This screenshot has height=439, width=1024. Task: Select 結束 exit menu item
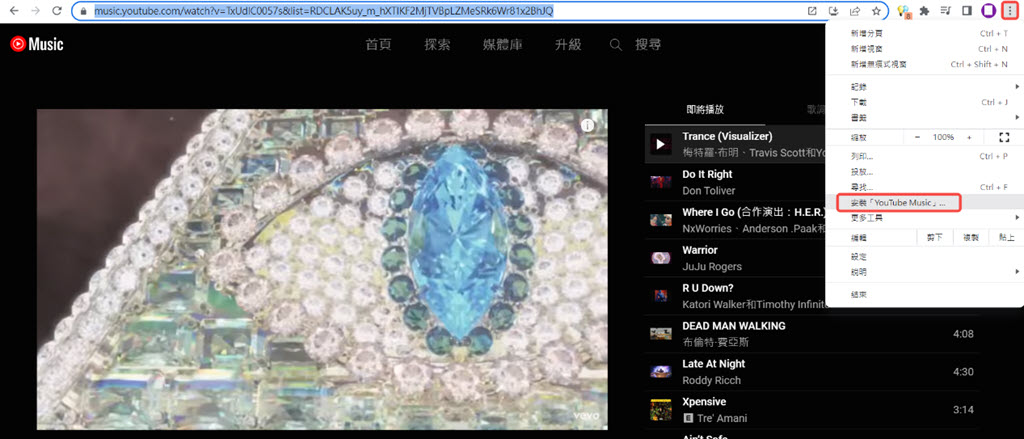tap(923, 295)
